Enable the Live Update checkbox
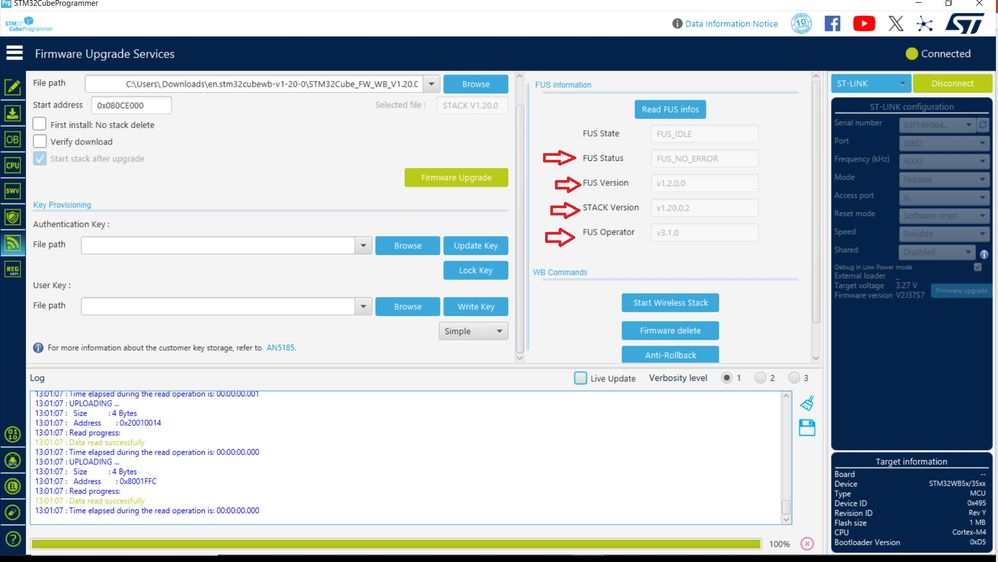Image resolution: width=998 pixels, height=562 pixels. coord(580,377)
